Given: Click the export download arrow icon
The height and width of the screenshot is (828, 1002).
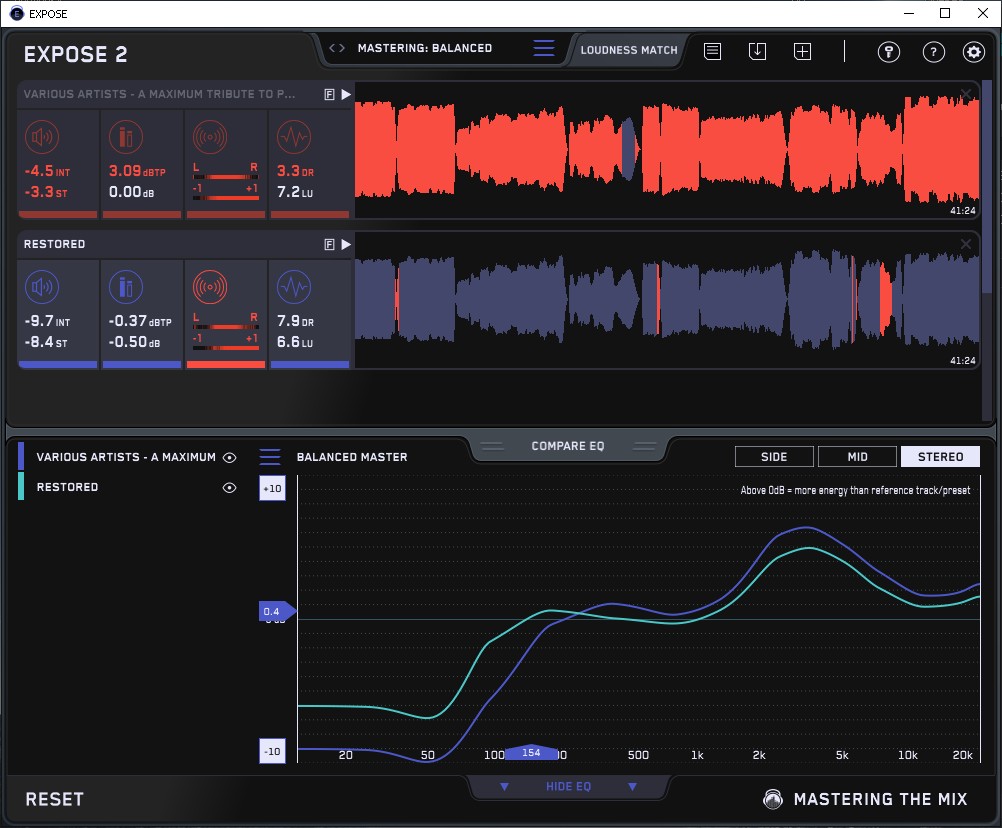Looking at the screenshot, I should (757, 51).
